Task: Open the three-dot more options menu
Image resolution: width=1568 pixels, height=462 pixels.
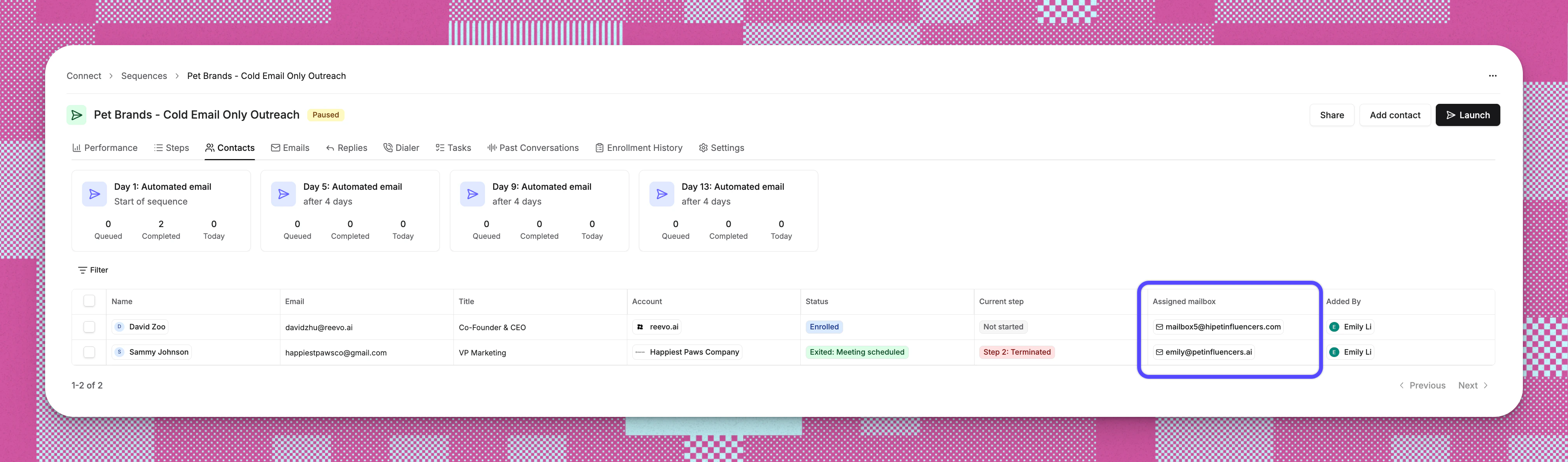Action: point(1493,76)
